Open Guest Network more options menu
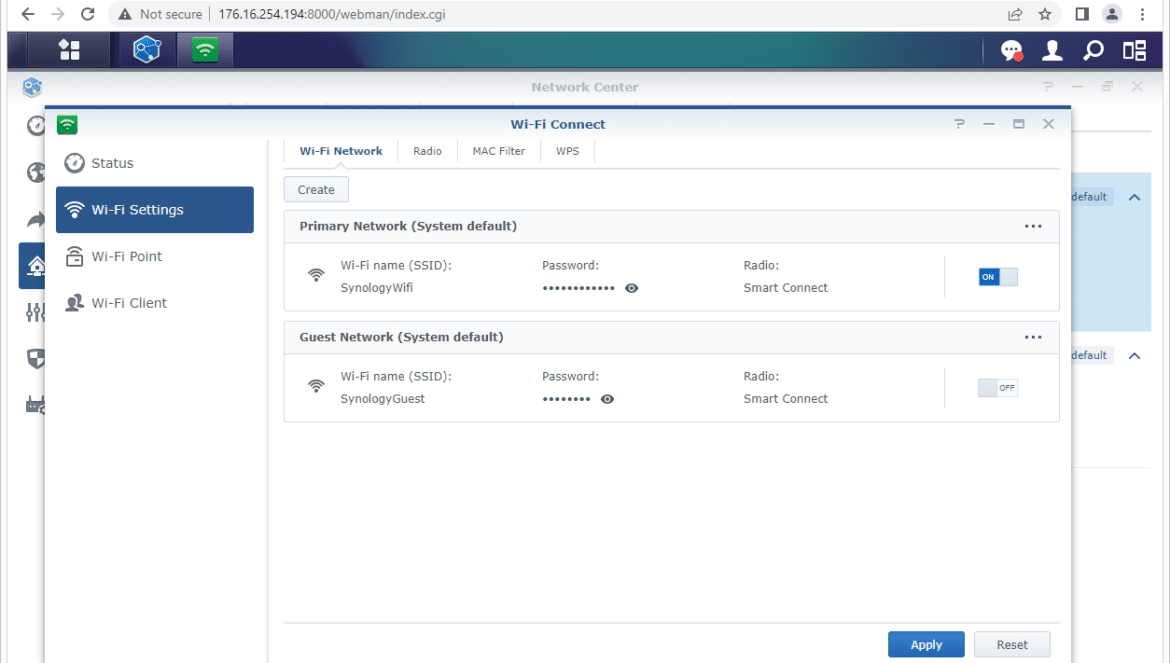 click(1033, 337)
